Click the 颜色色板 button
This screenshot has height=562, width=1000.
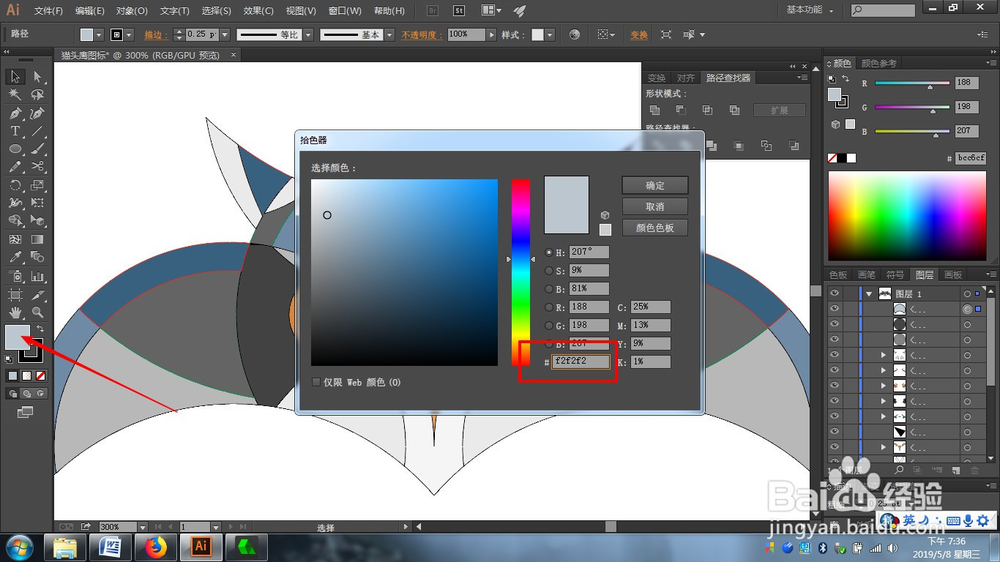(655, 228)
